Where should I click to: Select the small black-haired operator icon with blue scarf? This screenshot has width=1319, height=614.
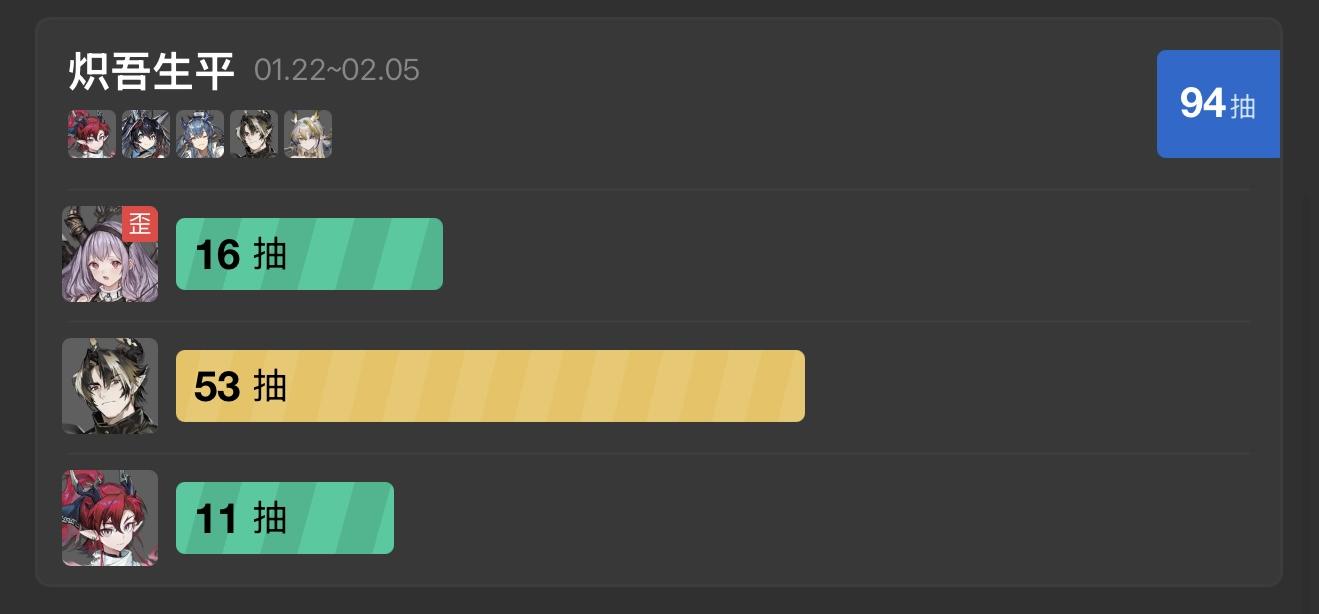pos(146,134)
